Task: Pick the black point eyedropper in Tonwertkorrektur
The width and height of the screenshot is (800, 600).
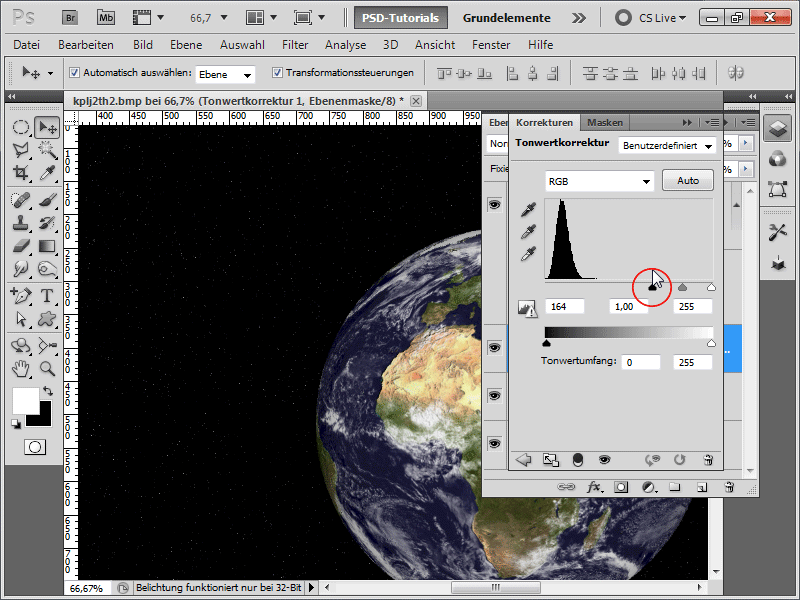Action: tap(528, 209)
